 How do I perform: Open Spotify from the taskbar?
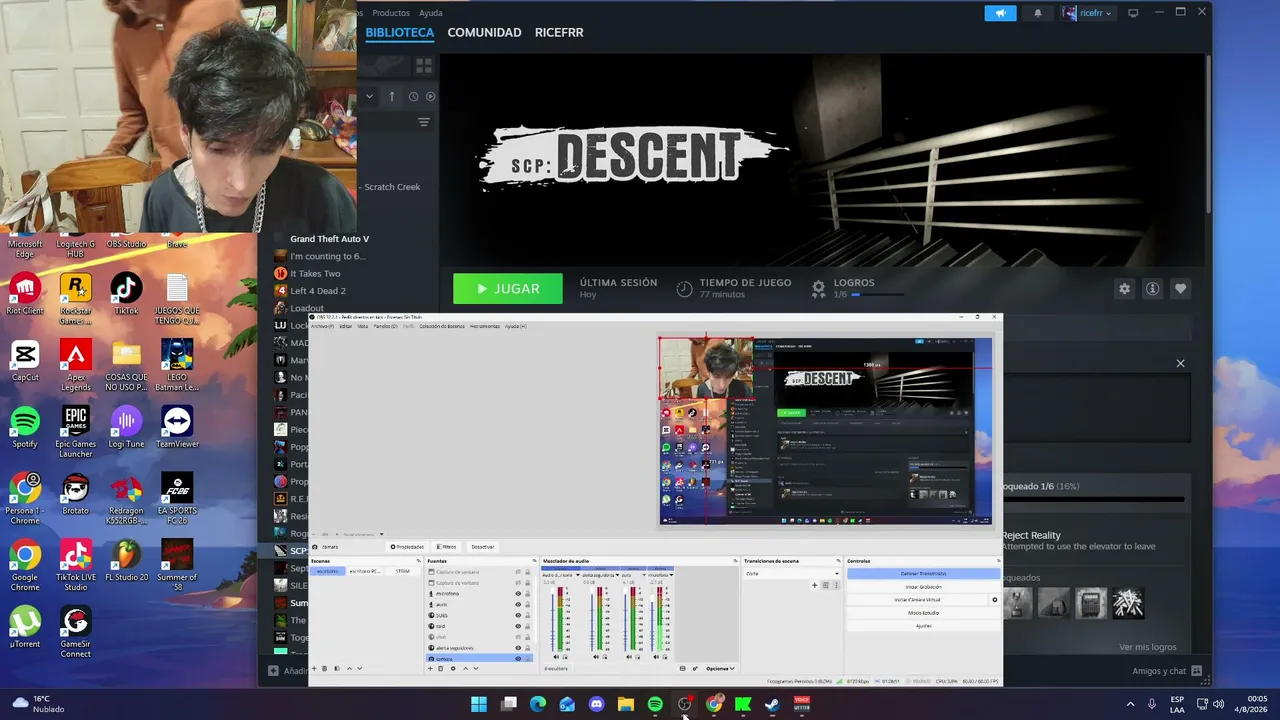point(655,704)
